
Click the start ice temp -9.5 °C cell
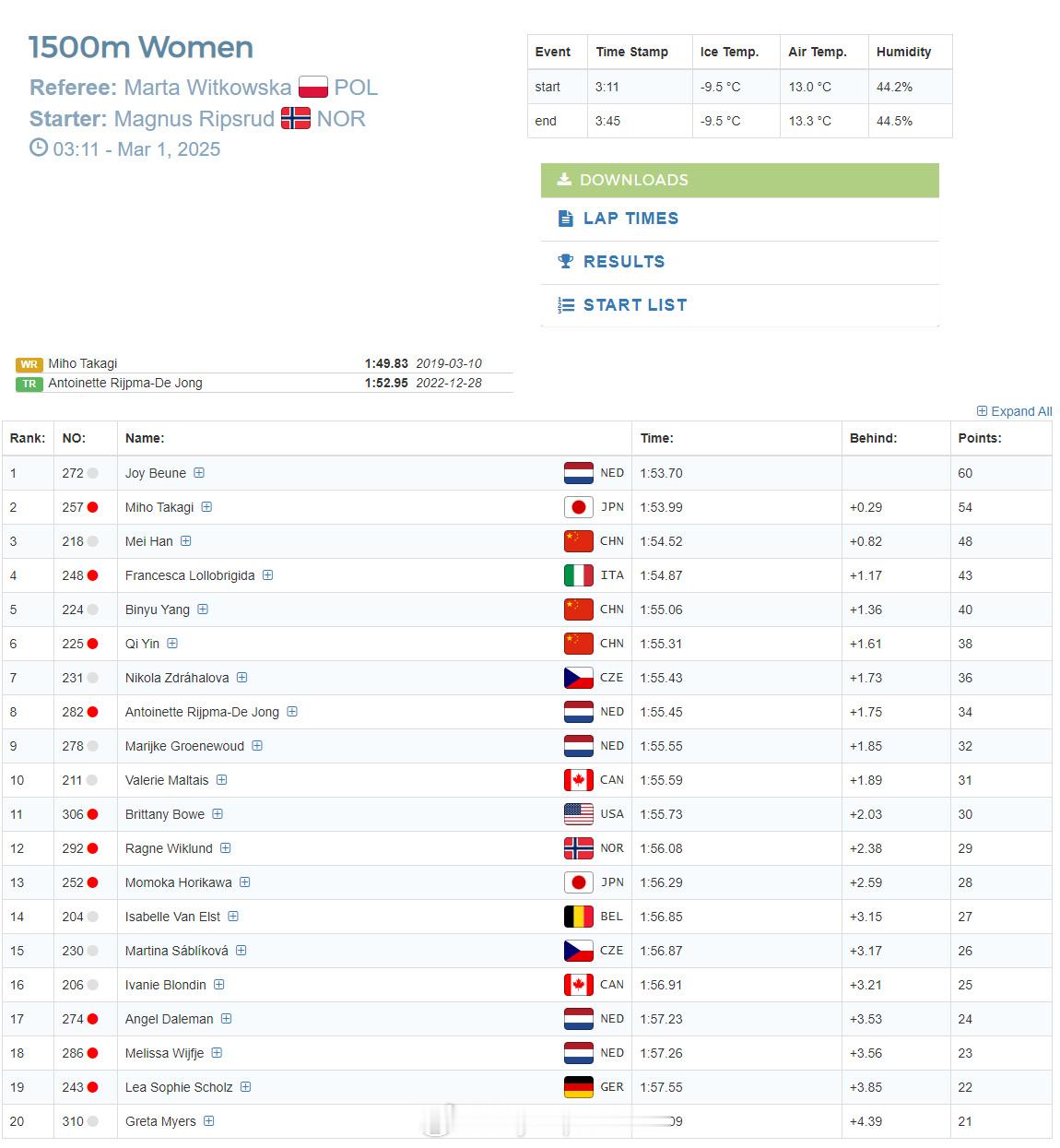[x=736, y=87]
